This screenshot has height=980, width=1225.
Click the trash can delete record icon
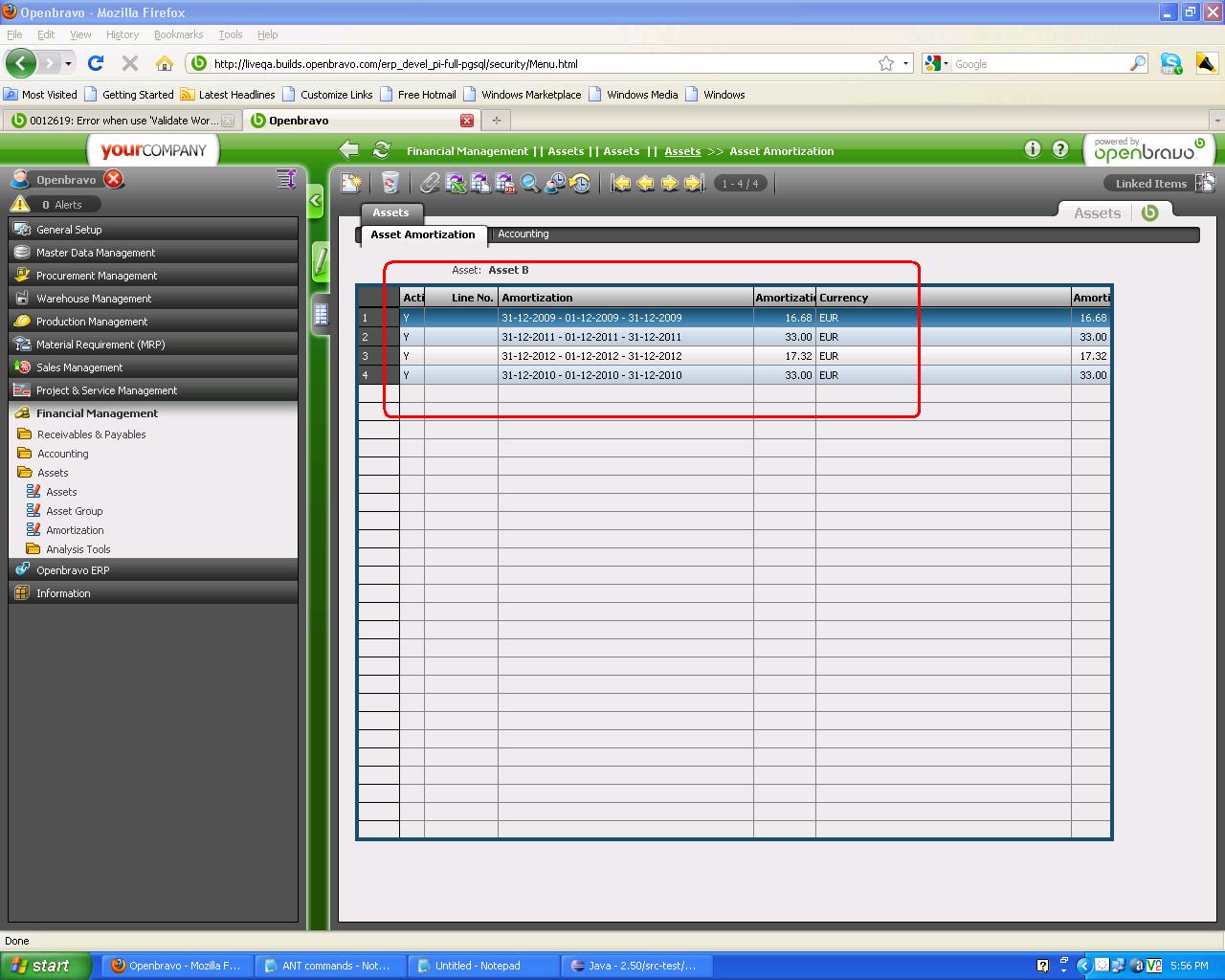click(x=390, y=183)
